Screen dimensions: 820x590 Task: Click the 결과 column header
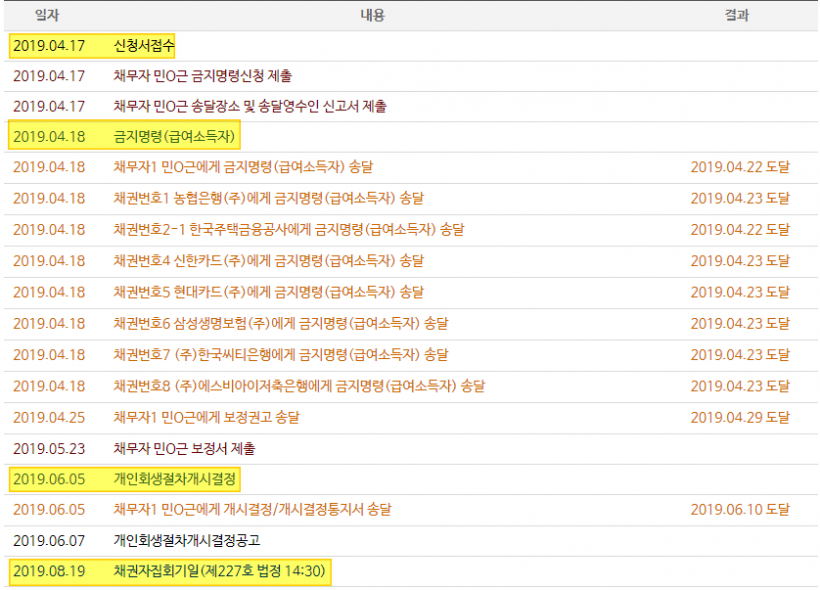(x=737, y=15)
